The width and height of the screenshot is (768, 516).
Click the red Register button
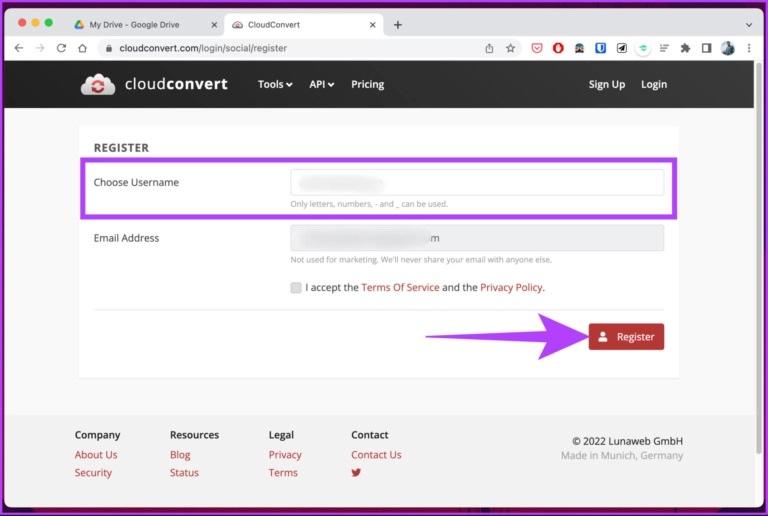(626, 336)
